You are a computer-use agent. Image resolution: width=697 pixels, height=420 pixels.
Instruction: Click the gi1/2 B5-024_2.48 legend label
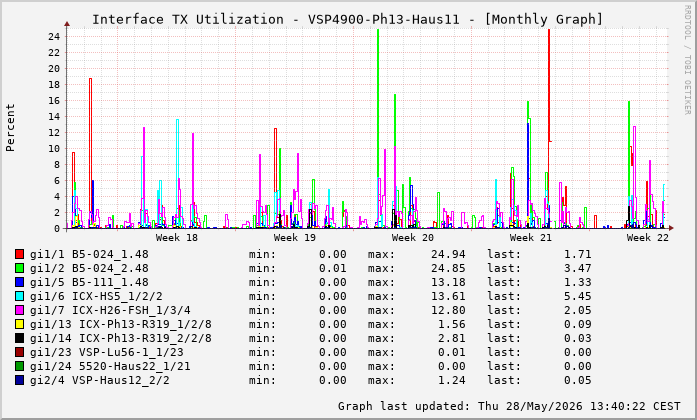tap(89, 268)
